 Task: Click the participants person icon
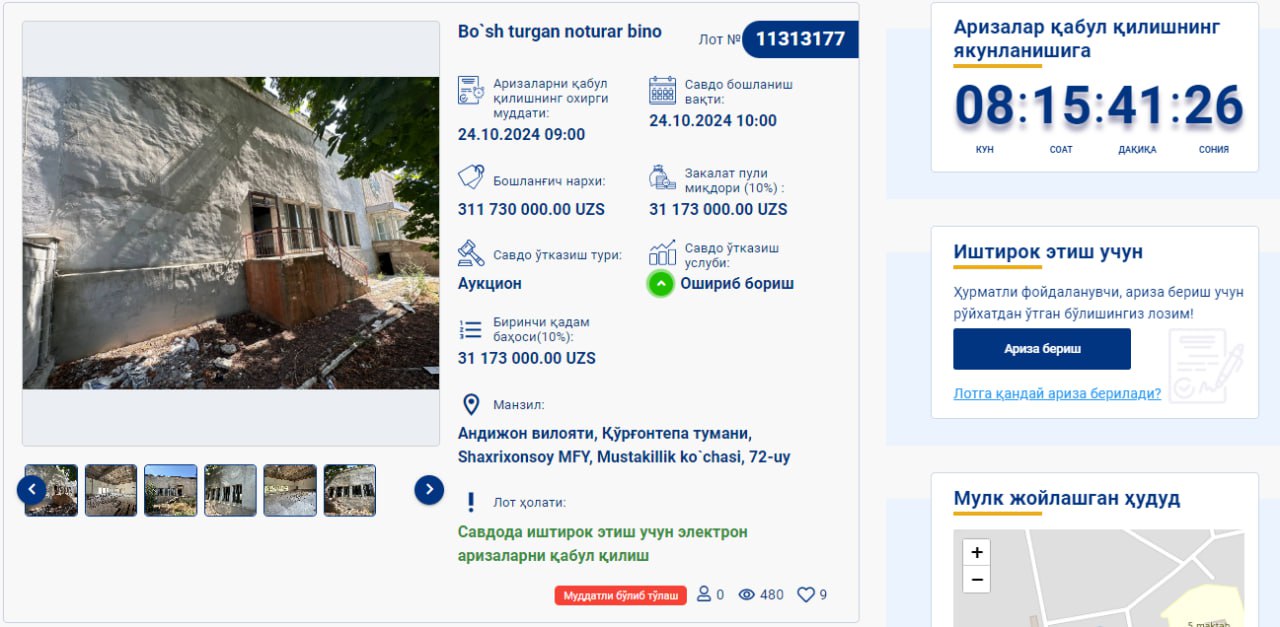tap(704, 594)
